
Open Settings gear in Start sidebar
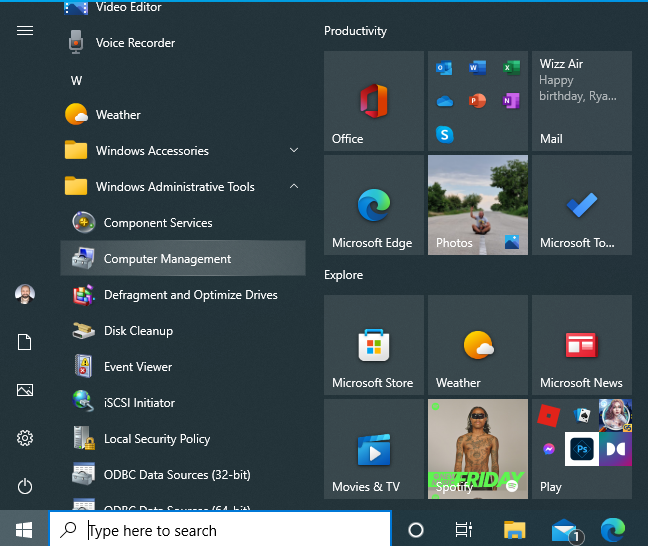click(x=25, y=438)
